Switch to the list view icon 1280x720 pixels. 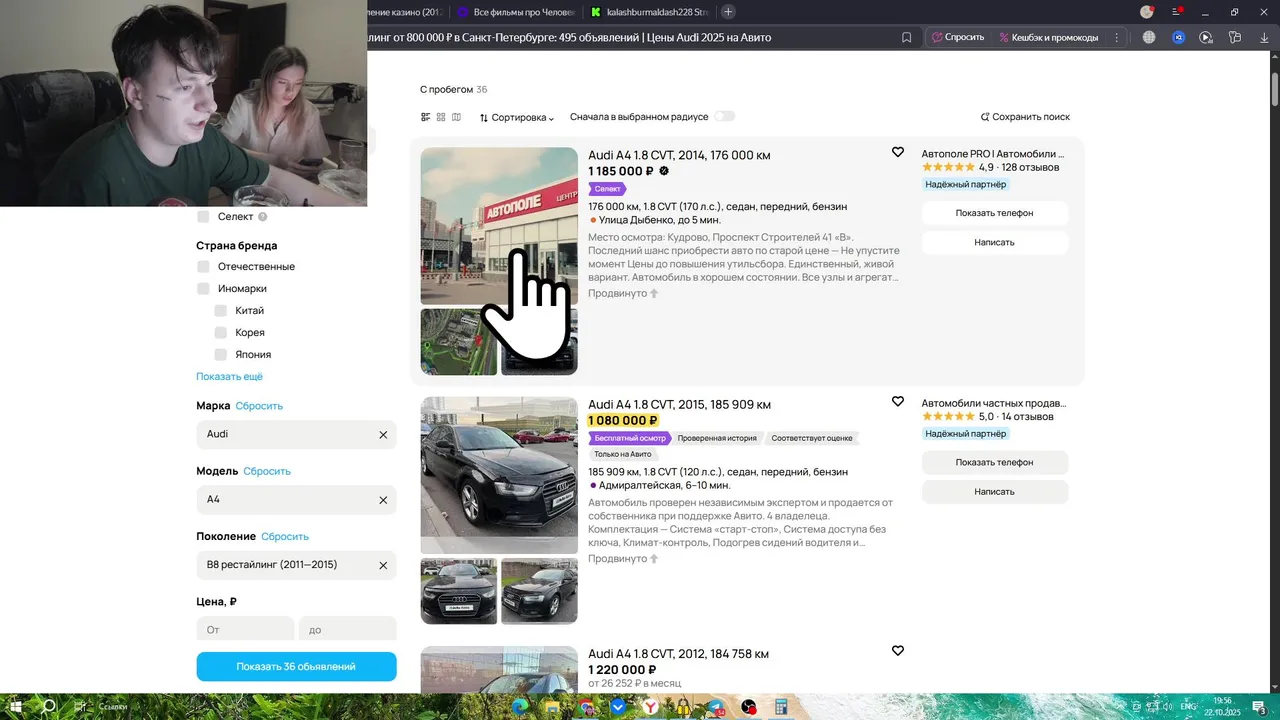point(425,117)
